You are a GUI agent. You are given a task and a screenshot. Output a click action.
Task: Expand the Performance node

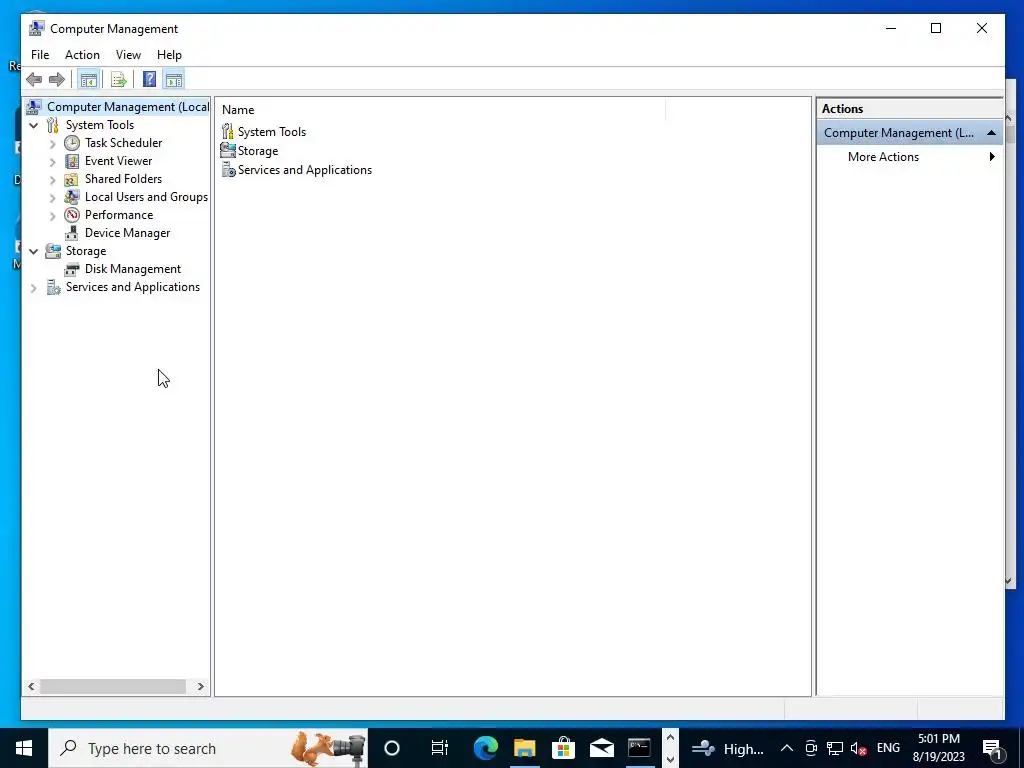click(x=53, y=216)
